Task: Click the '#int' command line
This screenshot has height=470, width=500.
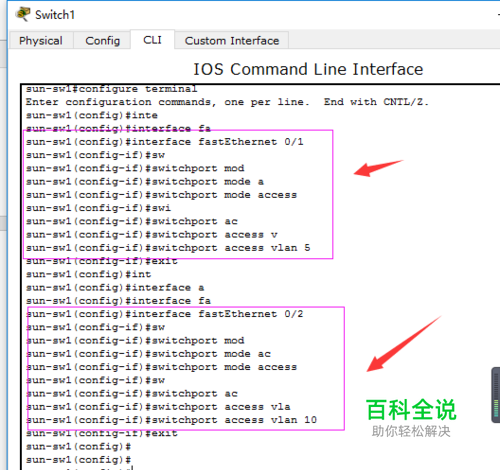Action: pyautogui.click(x=89, y=274)
